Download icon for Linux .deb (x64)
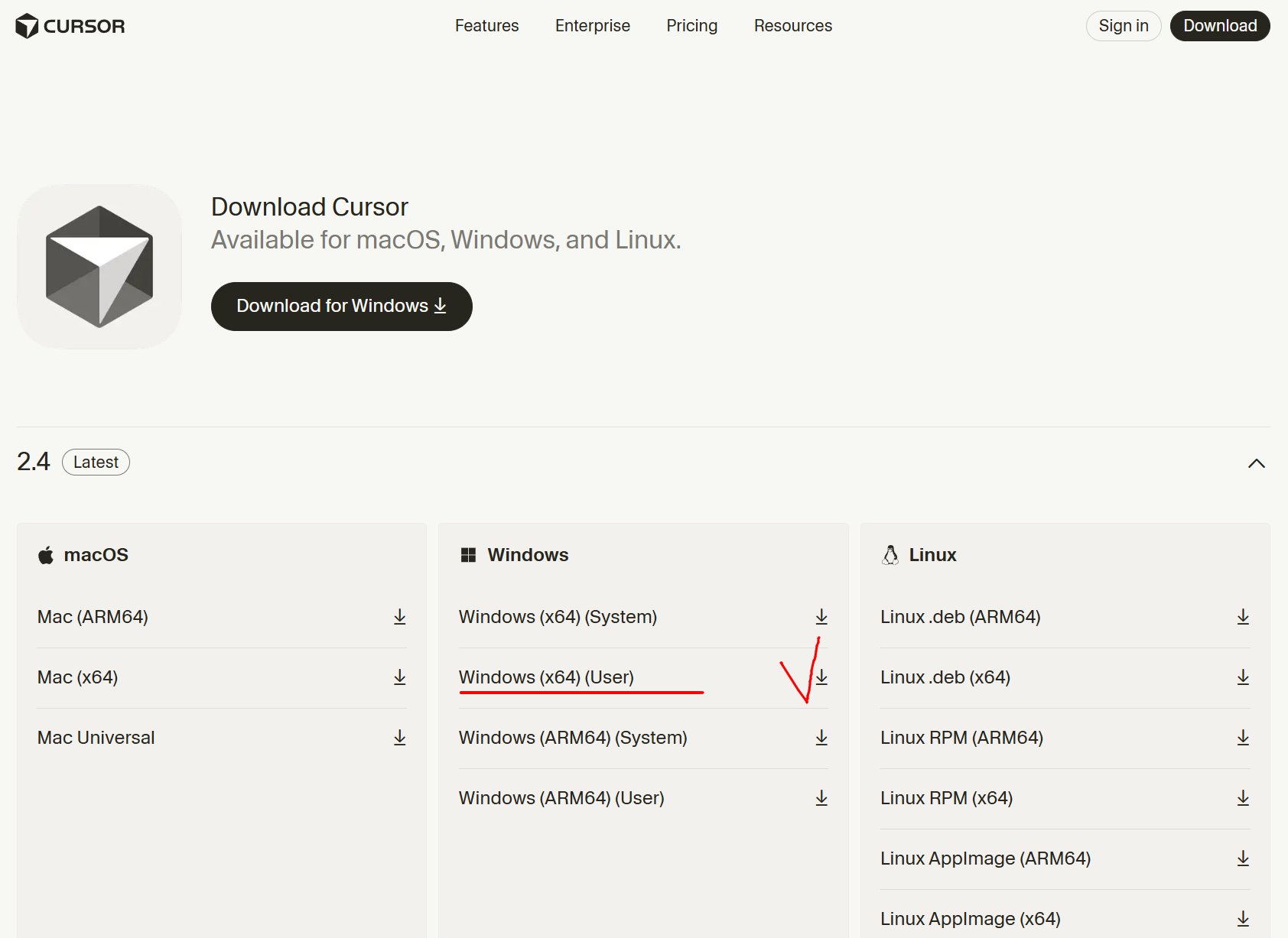Viewport: 1288px width, 938px height. (1243, 677)
